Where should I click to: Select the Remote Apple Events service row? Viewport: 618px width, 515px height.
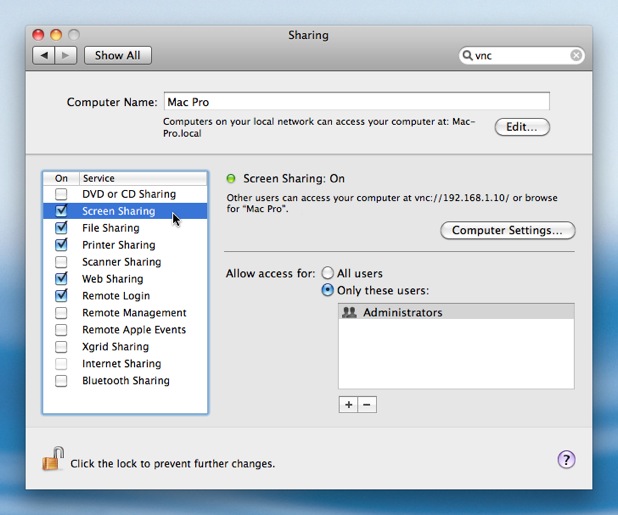coord(125,329)
